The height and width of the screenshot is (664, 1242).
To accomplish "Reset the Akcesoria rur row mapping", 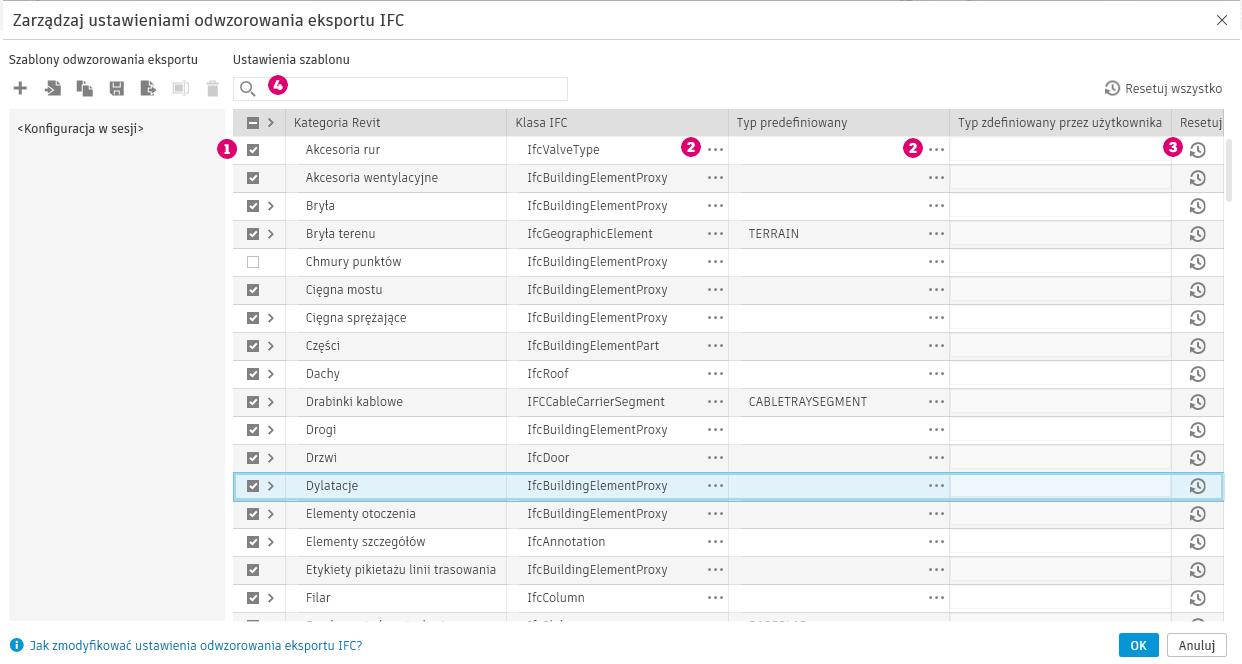I will tap(1197, 150).
